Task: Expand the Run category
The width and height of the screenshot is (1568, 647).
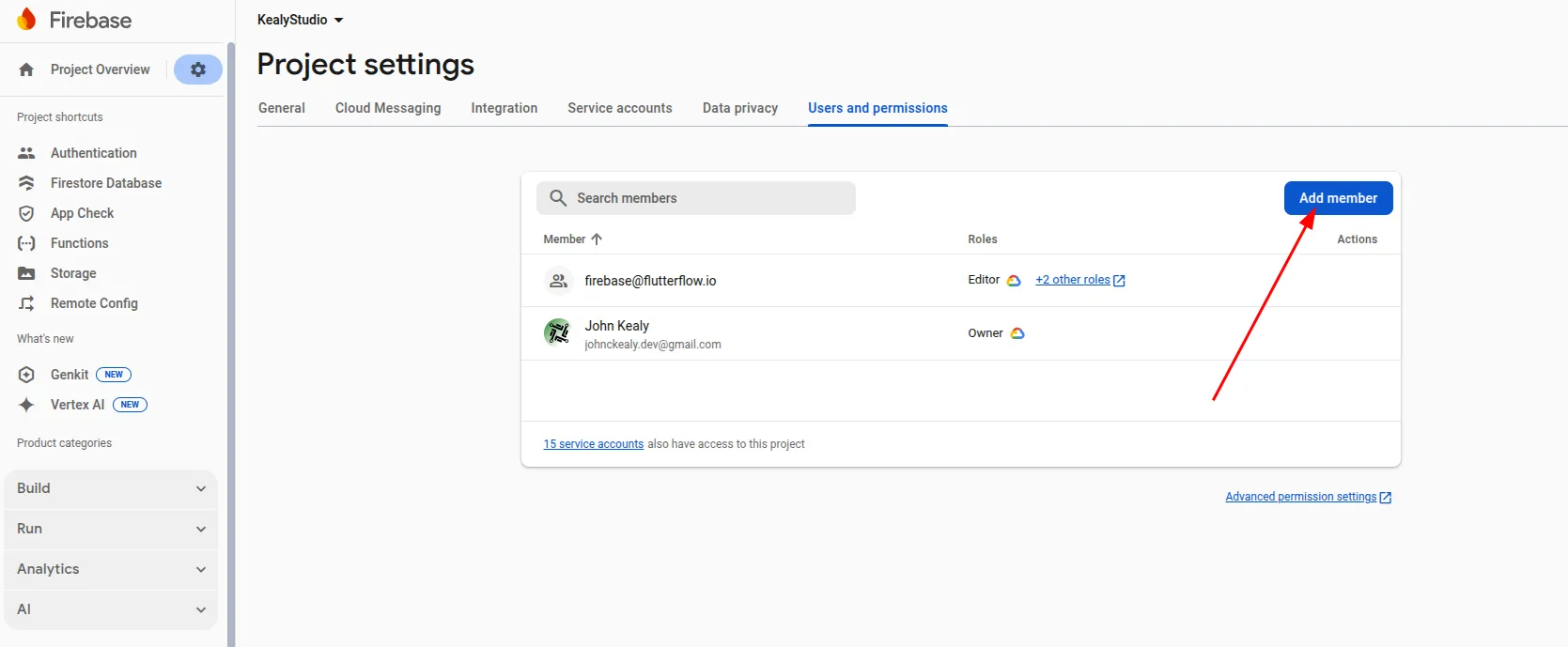Action: pos(111,529)
